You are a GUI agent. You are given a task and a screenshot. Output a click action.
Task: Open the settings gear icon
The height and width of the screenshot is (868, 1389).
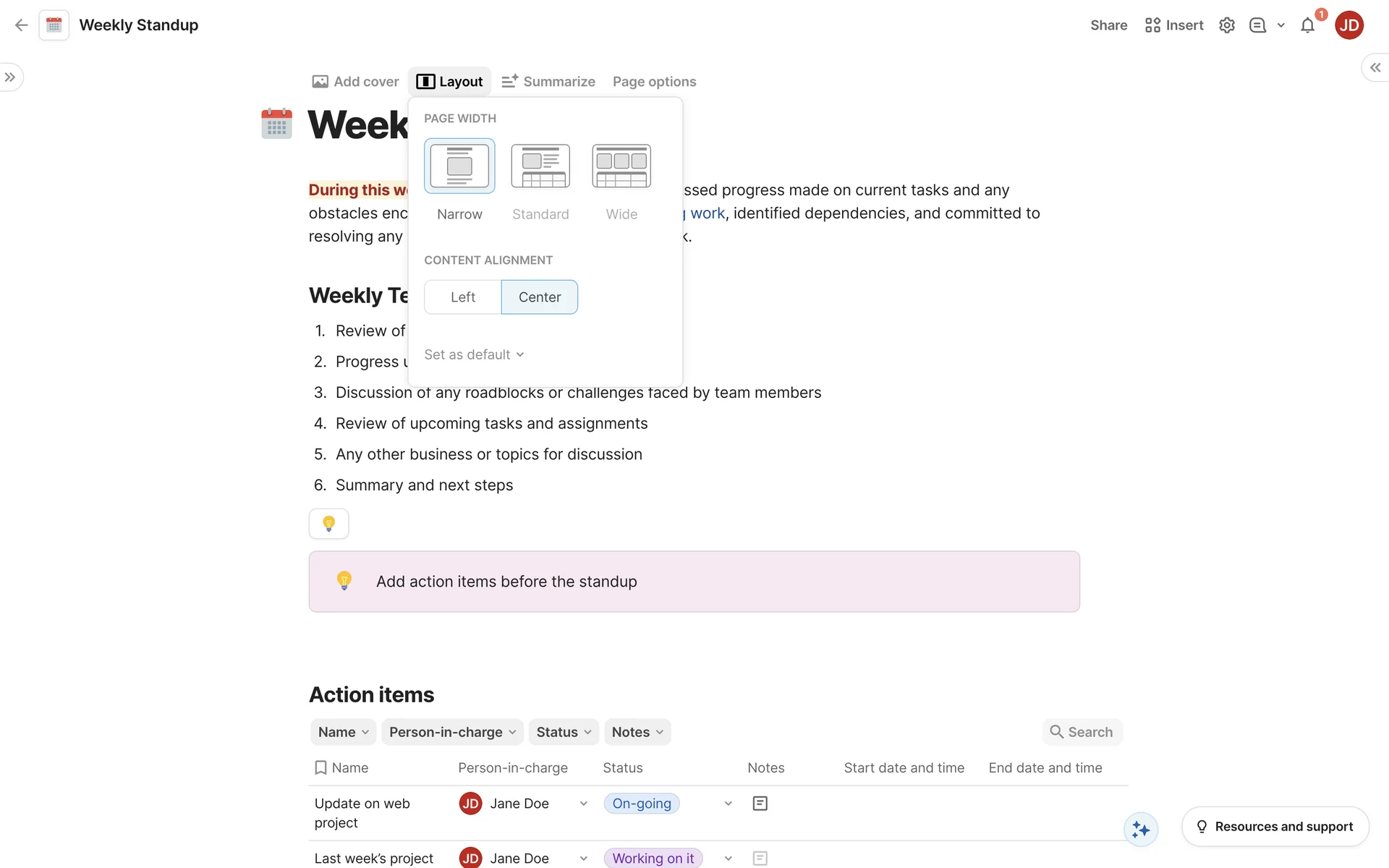pyautogui.click(x=1226, y=25)
